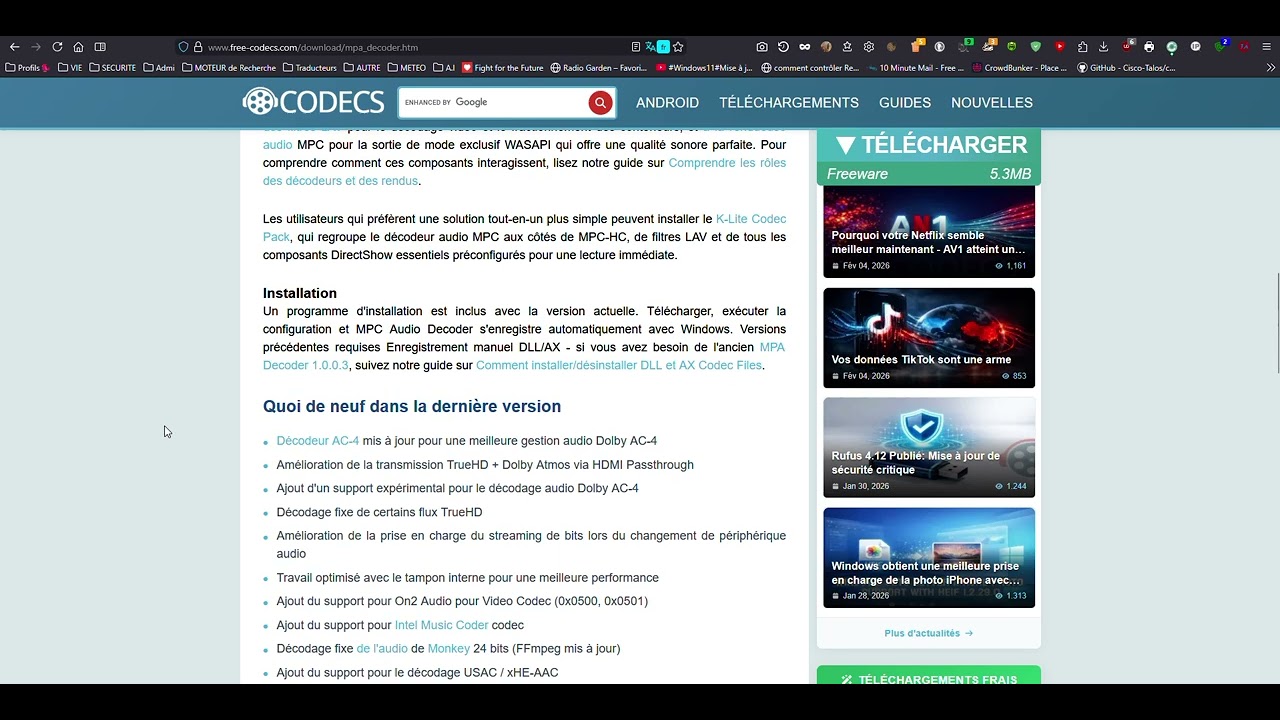Open the 10 Minute Mail bookmark
Viewport: 1280px width, 720px height.
[x=915, y=68]
